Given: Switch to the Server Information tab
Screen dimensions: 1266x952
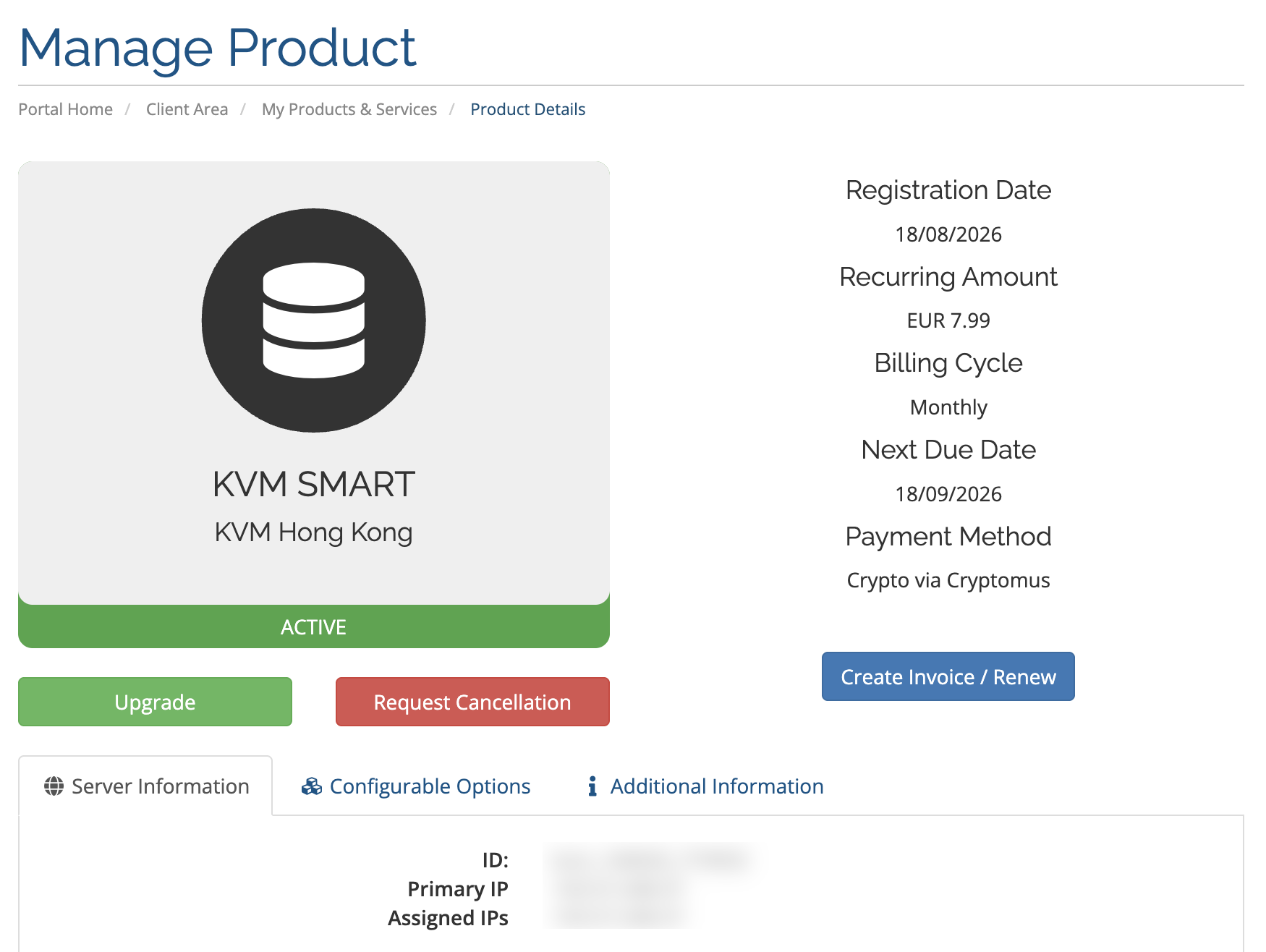Looking at the screenshot, I should pos(145,786).
